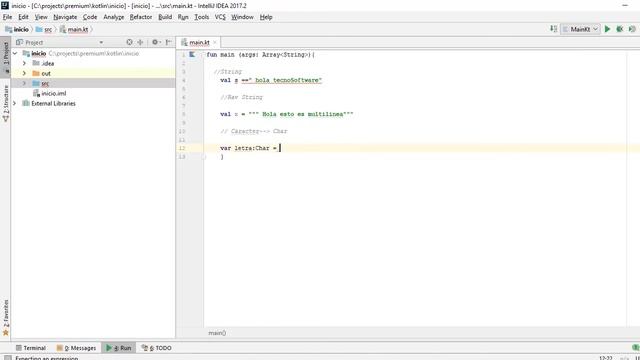Viewport: 640px width, 360px height.
Task: Expand the src folder
Action: pyautogui.click(x=24, y=83)
